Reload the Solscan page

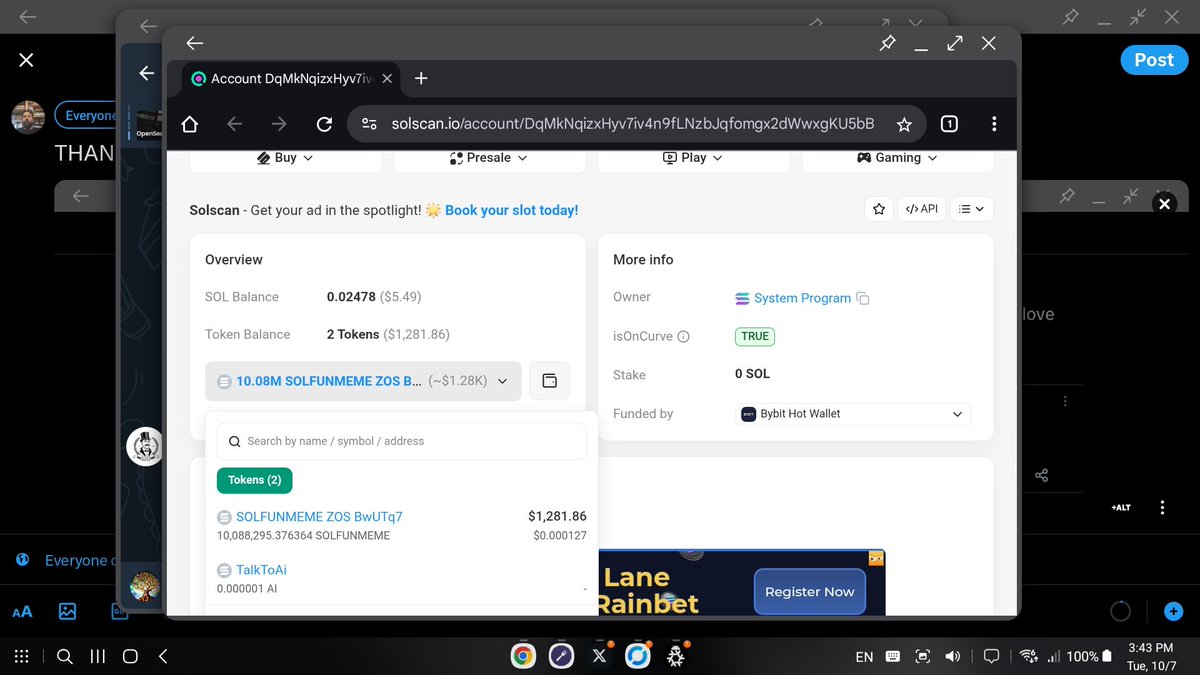[324, 124]
